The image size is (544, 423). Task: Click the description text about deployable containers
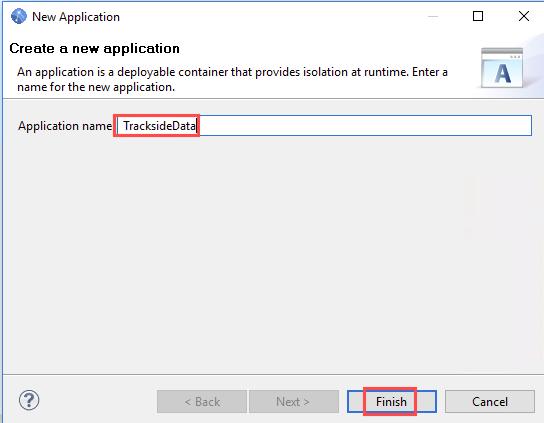pyautogui.click(x=232, y=79)
